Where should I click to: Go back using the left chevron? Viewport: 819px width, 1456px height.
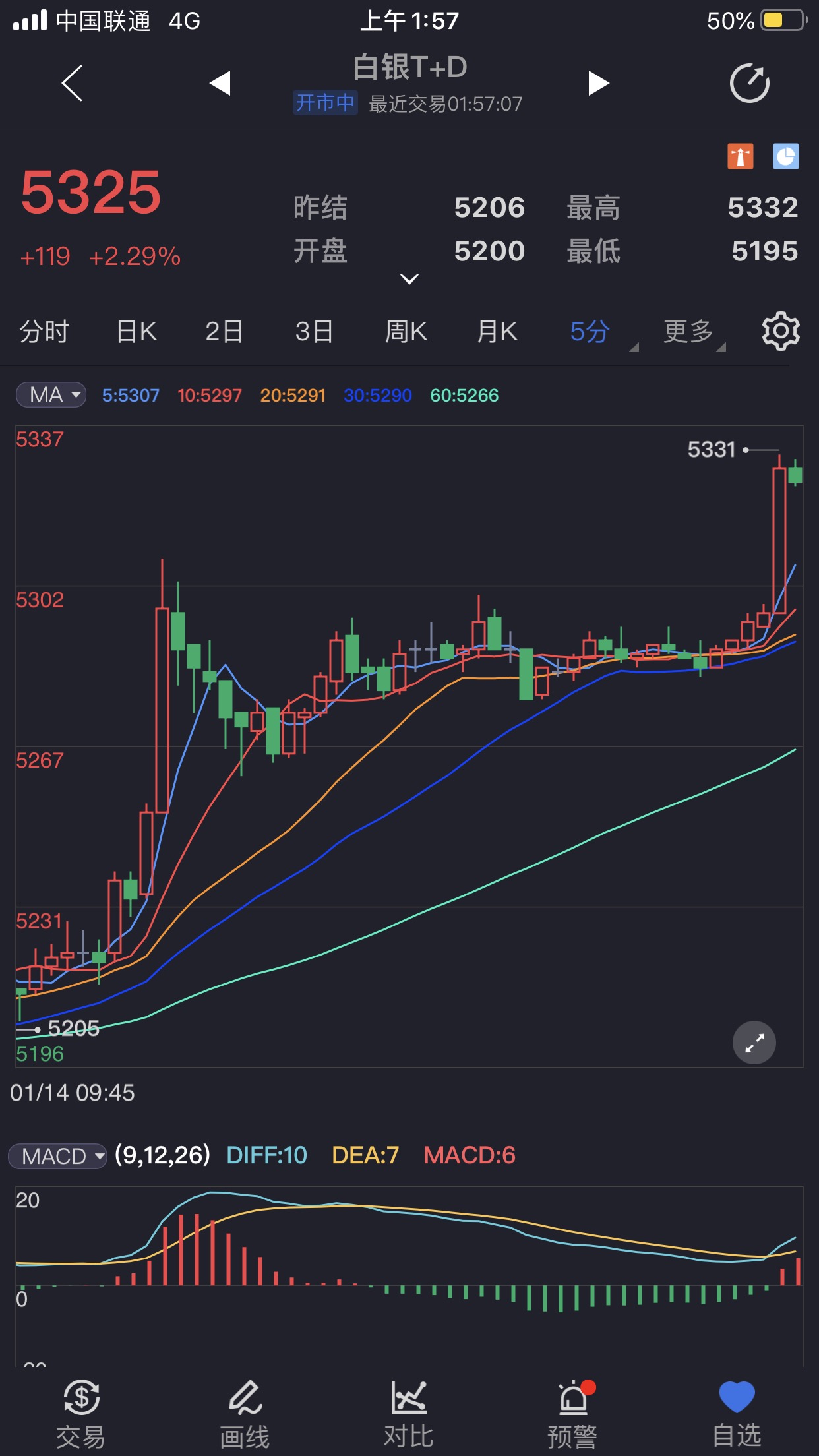[x=72, y=83]
